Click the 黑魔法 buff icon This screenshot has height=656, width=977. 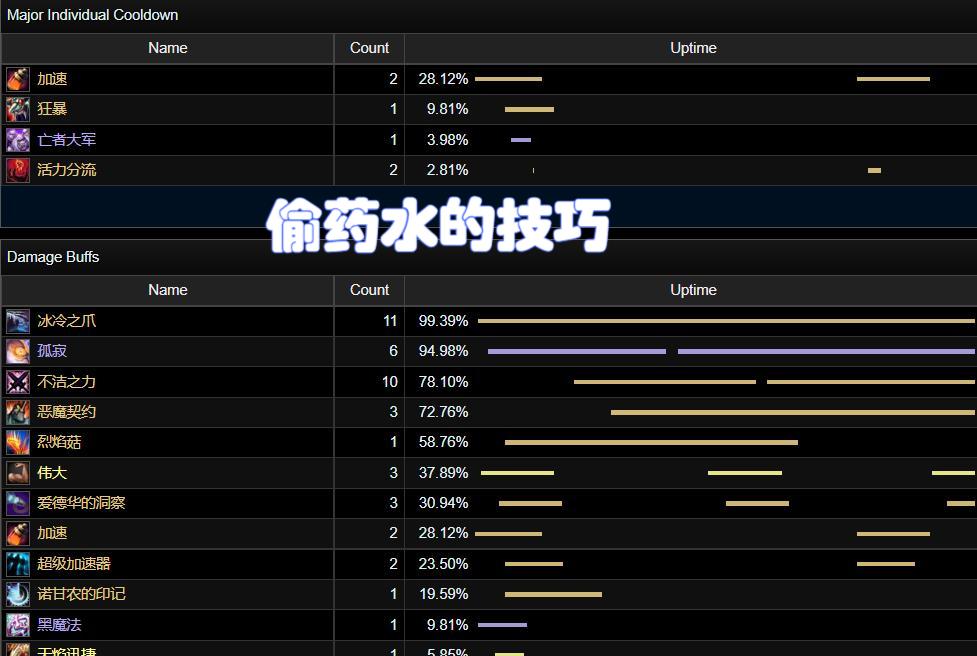(18, 625)
